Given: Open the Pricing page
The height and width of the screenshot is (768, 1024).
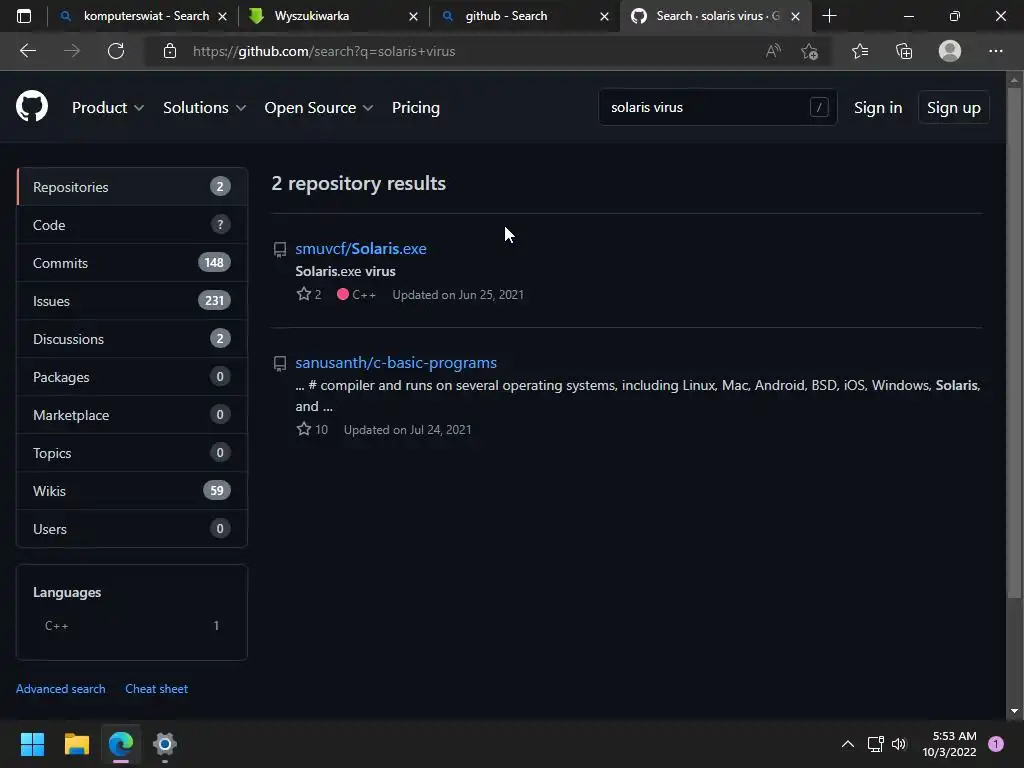Looking at the screenshot, I should point(415,108).
